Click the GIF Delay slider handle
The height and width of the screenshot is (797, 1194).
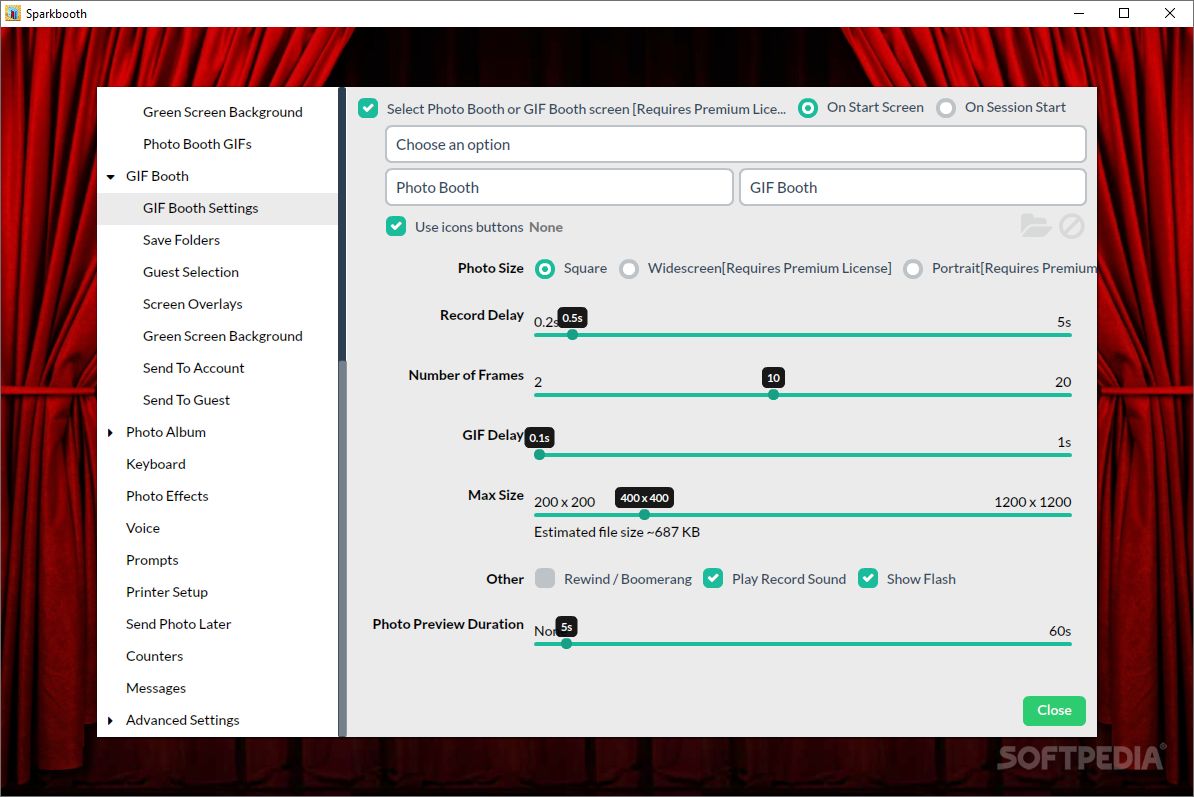[x=540, y=454]
